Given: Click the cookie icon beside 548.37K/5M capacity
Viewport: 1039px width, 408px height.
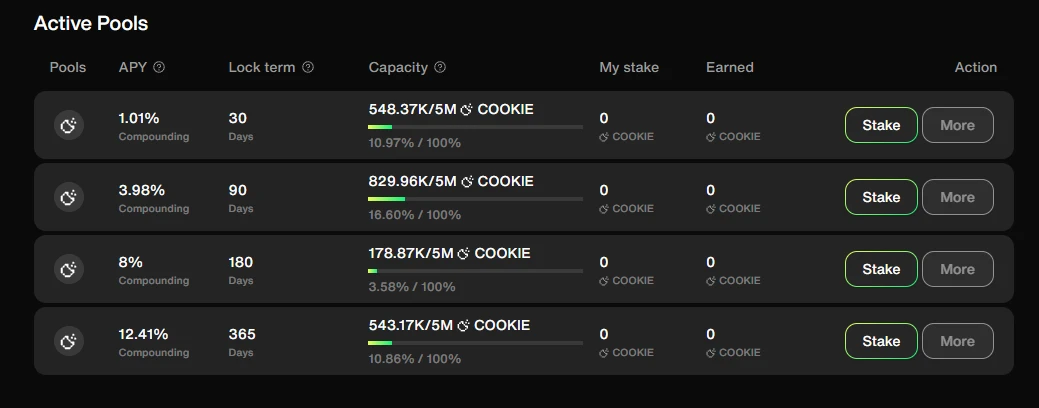Looking at the screenshot, I should pos(466,110).
